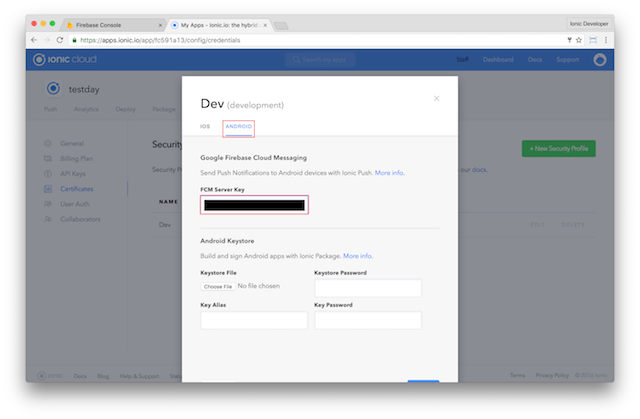640x419 pixels.
Task: Open the user avatar icon in header
Action: [x=599, y=60]
